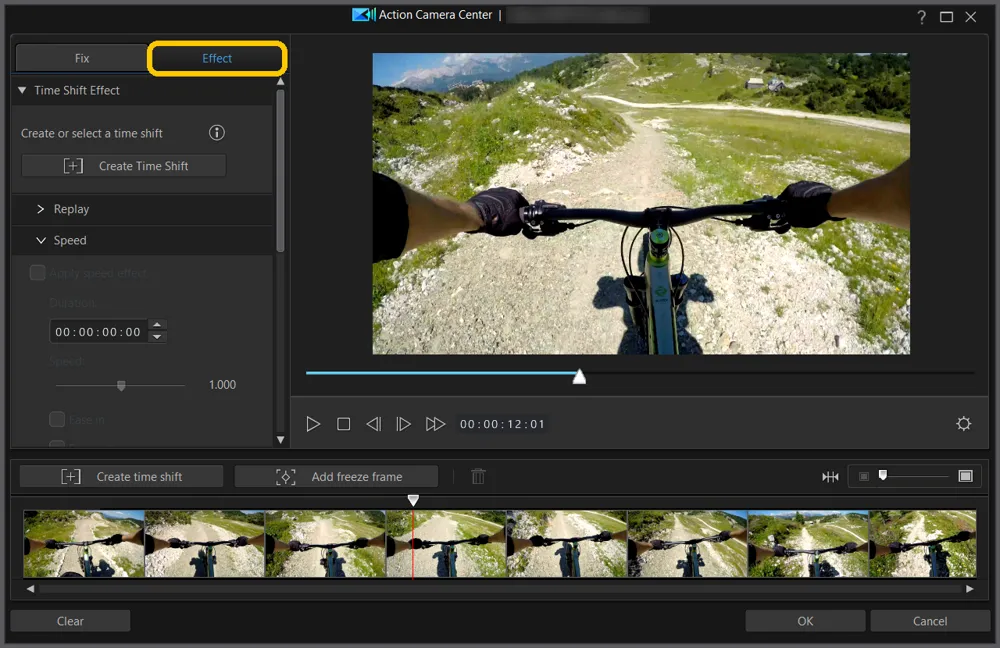Click the timeline zoom slider handle
The image size is (1000, 648).
point(883,475)
